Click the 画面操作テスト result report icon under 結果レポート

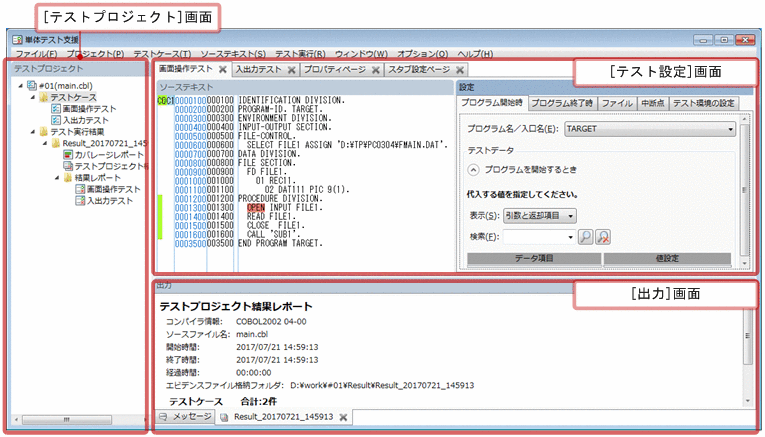coord(80,189)
